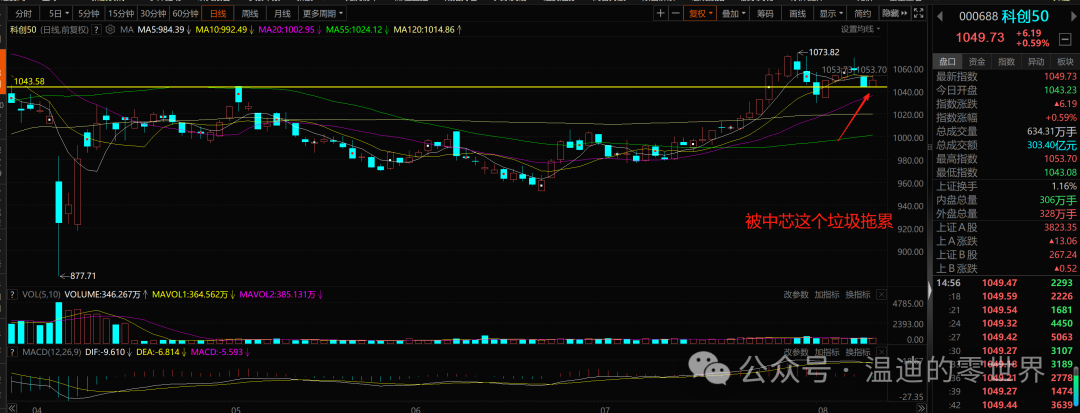The width and height of the screenshot is (1080, 413).
Task: Open the 5日 period dropdown
Action: [x=57, y=13]
